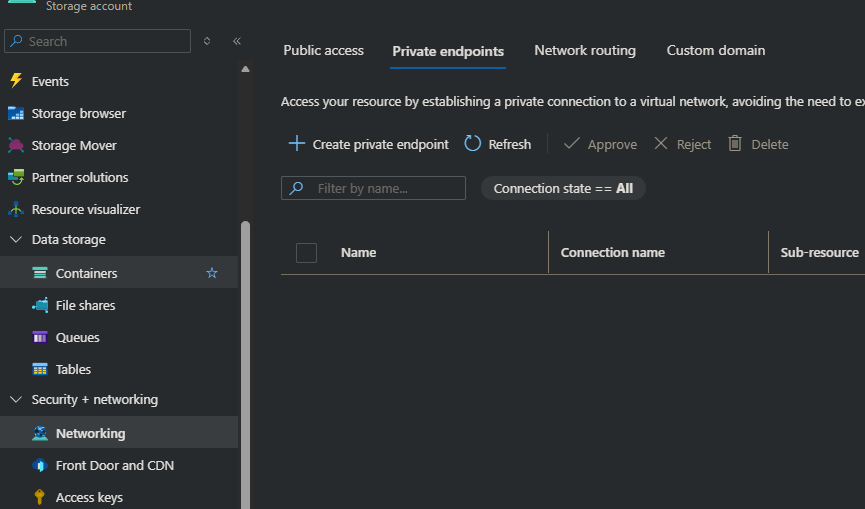
Task: Toggle favorite star next to Containers
Action: [211, 273]
